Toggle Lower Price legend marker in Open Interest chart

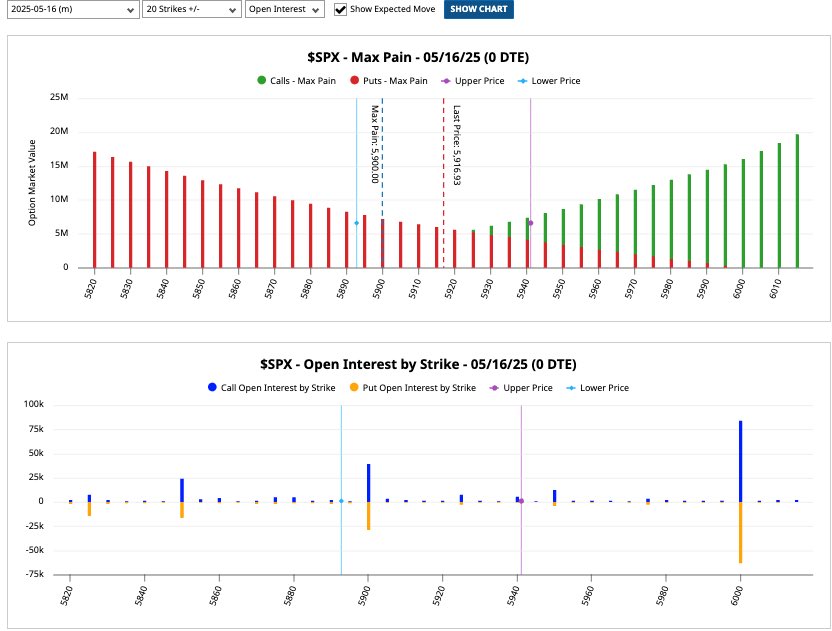point(571,388)
